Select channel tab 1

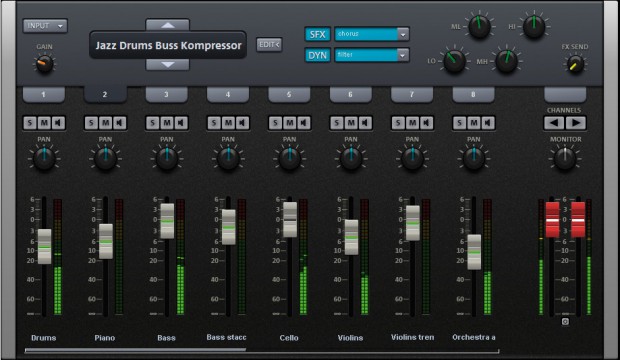pos(44,95)
